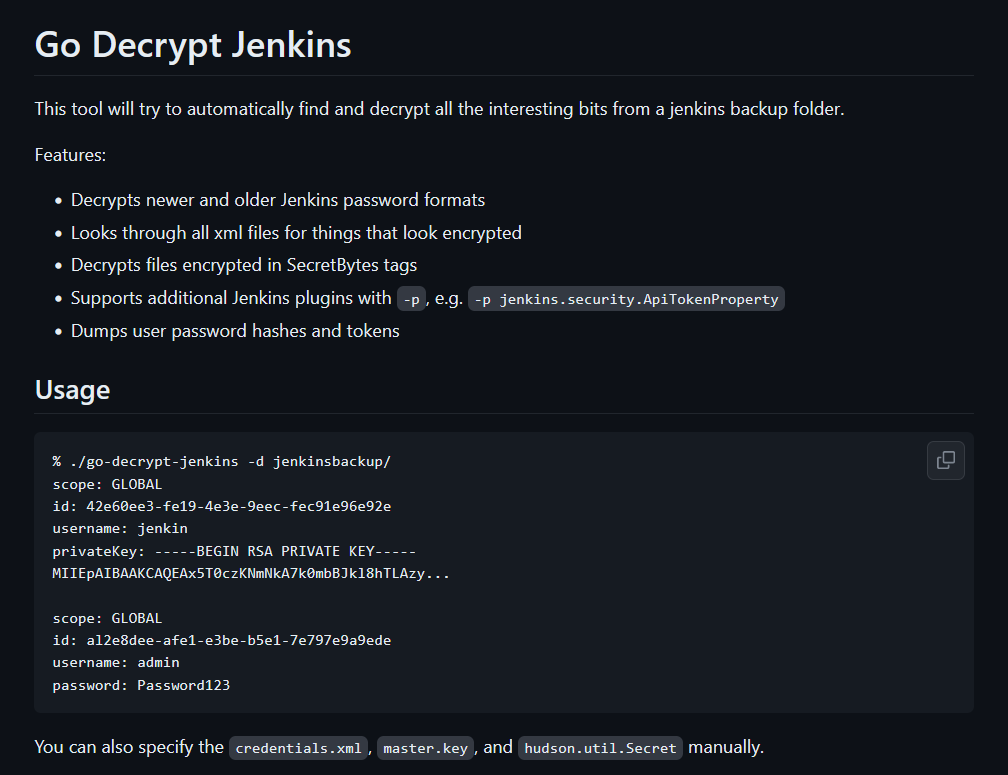Click the "username: jenkin" line

120,528
